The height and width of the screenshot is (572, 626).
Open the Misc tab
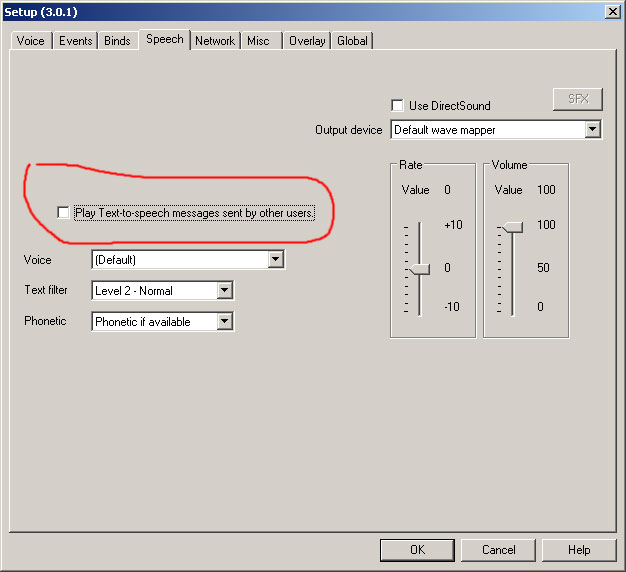point(259,41)
